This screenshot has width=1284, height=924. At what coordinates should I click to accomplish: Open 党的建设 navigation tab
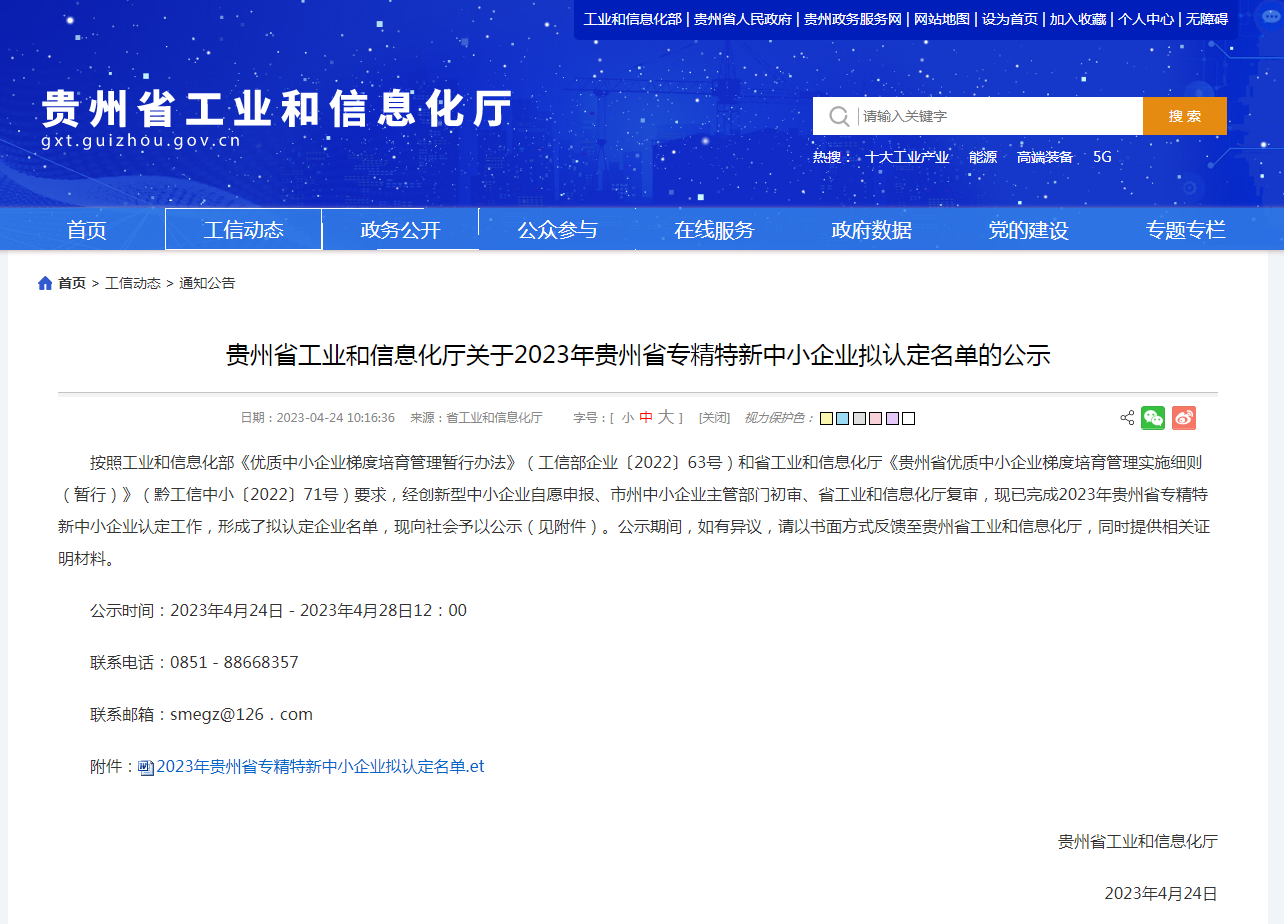(1029, 230)
